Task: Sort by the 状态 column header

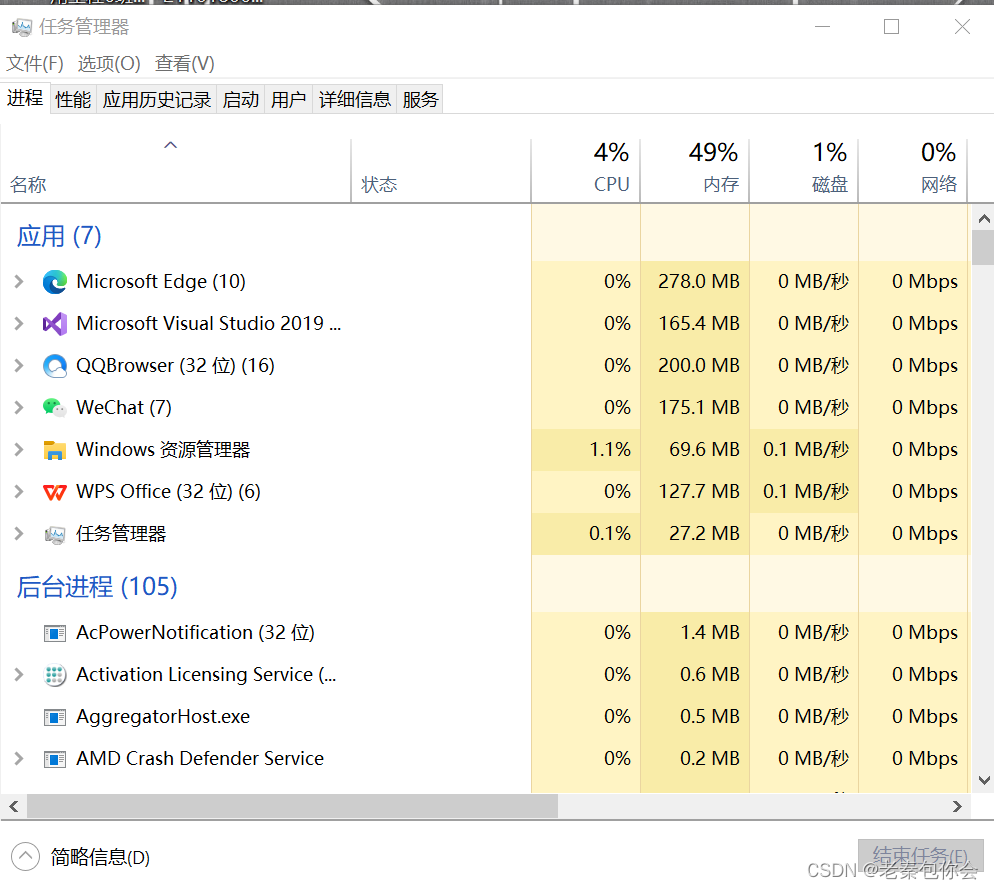Action: pos(441,171)
